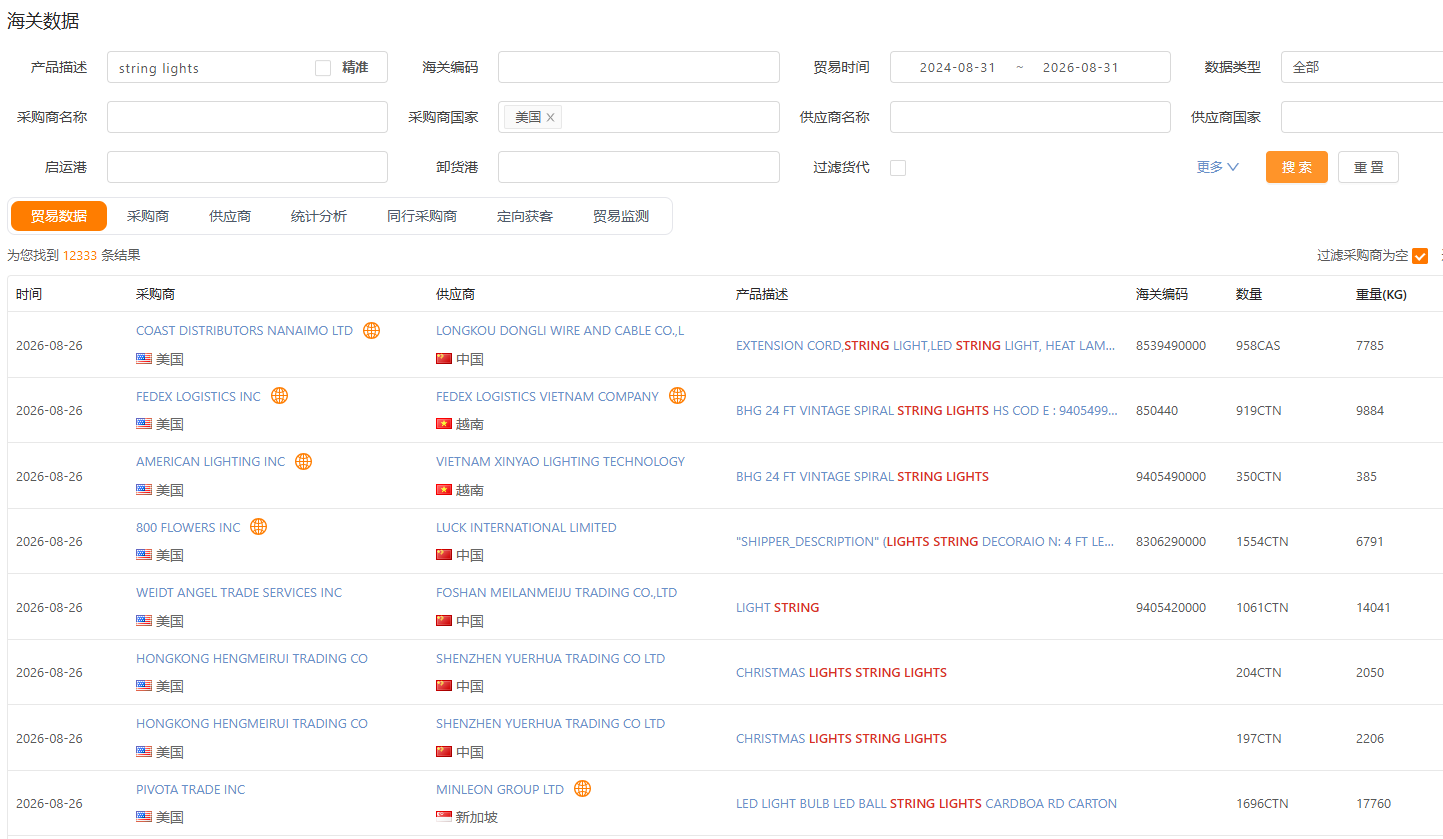Click quantity value 1696CTN
1443x839 pixels.
1262,803
